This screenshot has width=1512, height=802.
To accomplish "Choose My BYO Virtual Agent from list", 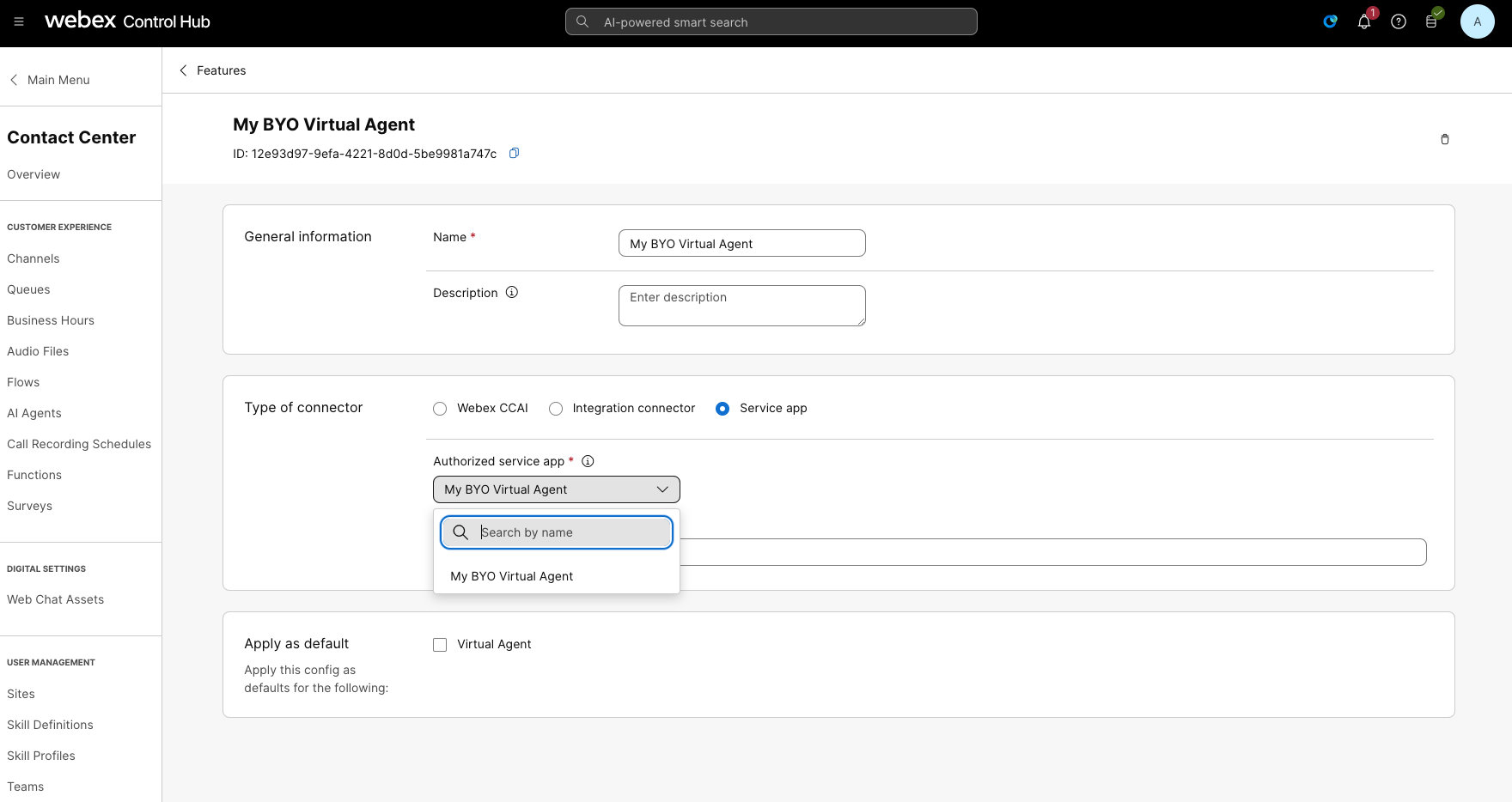I will point(557,576).
